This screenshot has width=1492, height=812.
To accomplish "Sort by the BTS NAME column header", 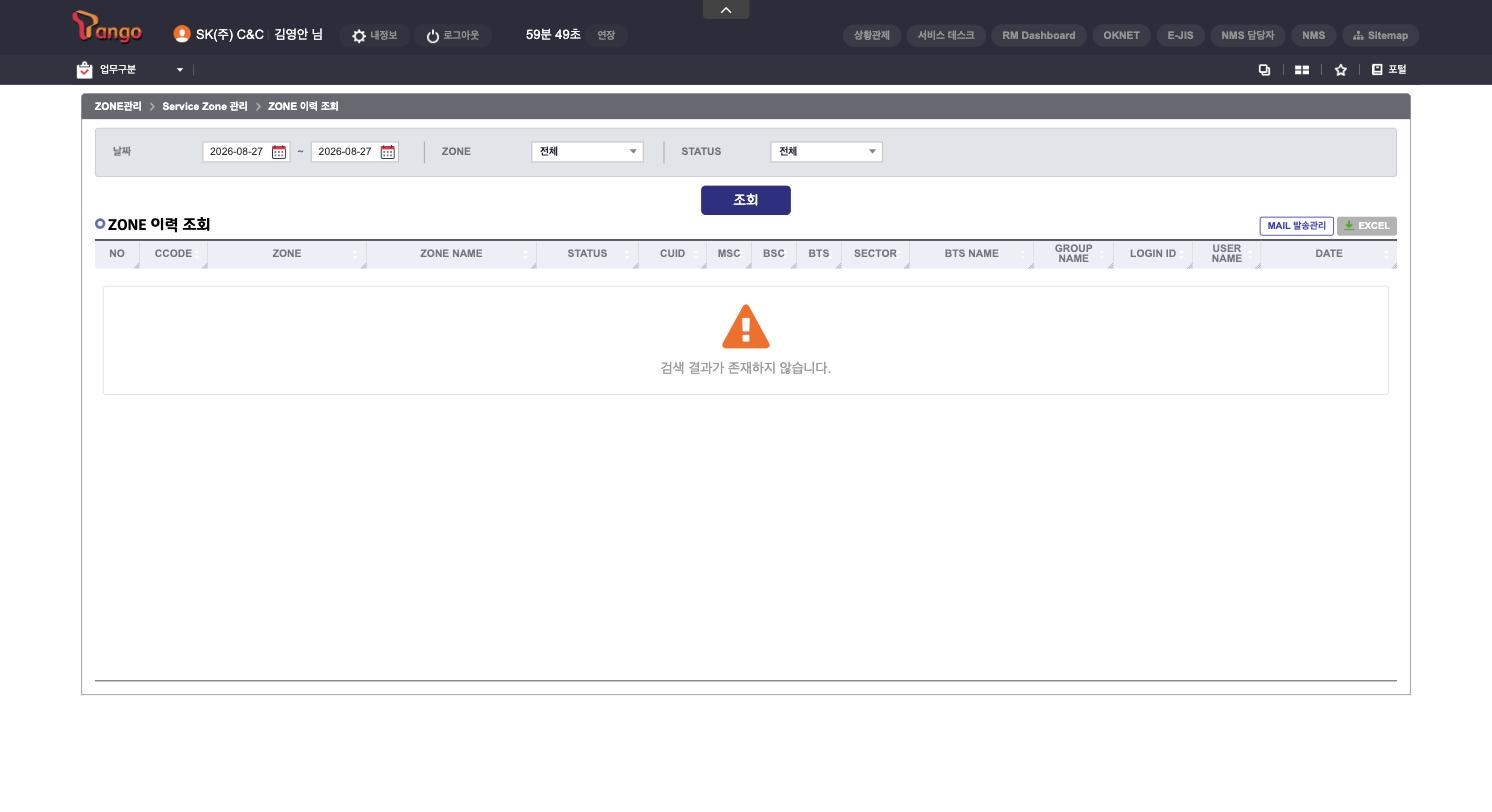I will pos(972,254).
